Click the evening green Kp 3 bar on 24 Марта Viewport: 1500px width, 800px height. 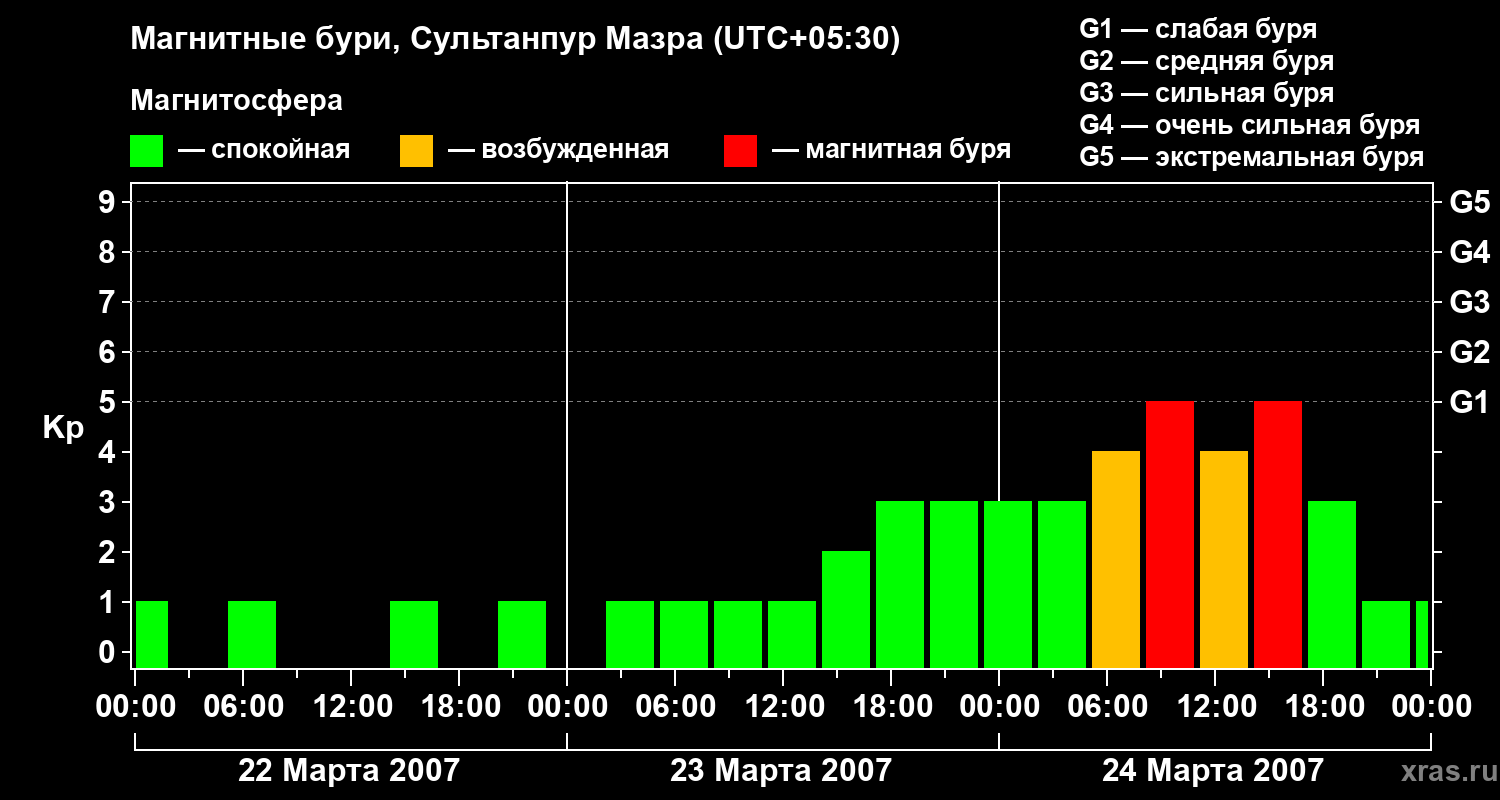pyautogui.click(x=1332, y=584)
